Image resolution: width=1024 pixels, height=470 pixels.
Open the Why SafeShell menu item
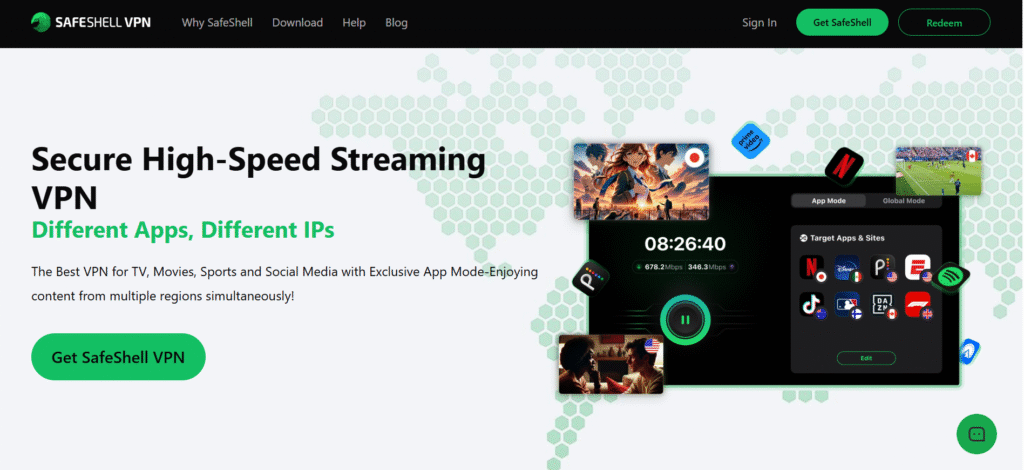(x=217, y=22)
